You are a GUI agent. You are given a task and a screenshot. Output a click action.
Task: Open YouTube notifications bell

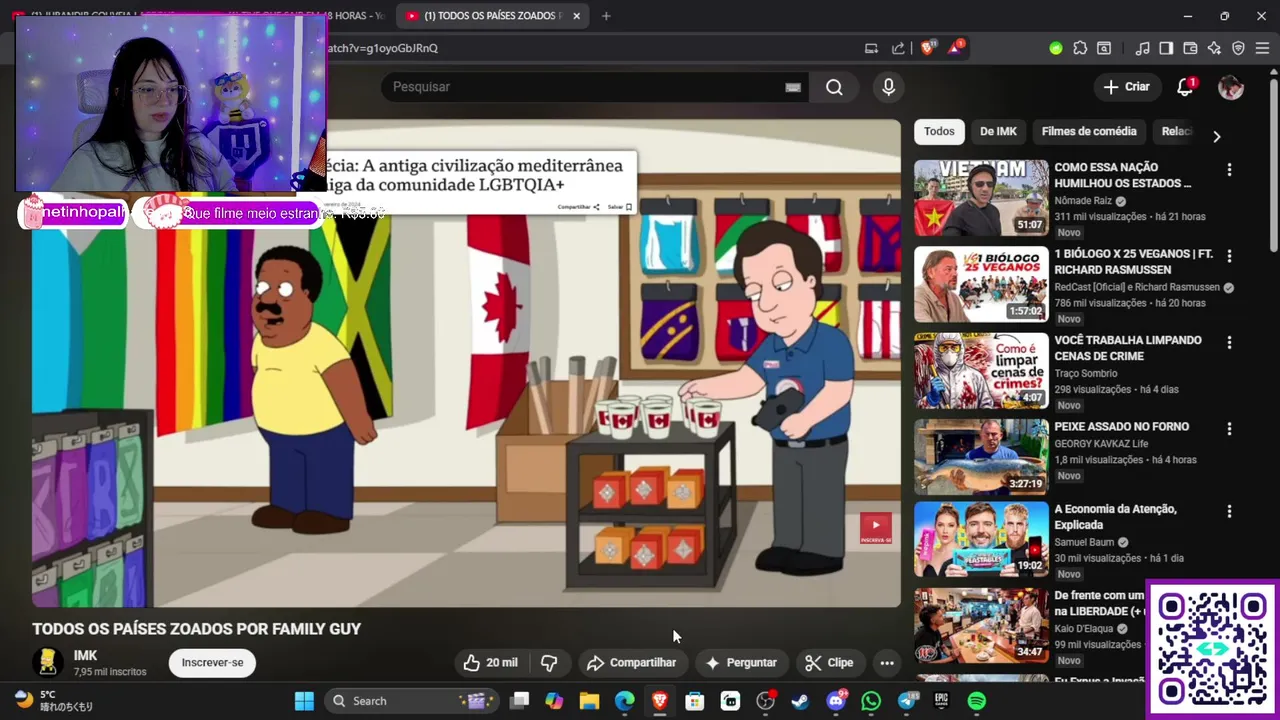(x=1185, y=87)
